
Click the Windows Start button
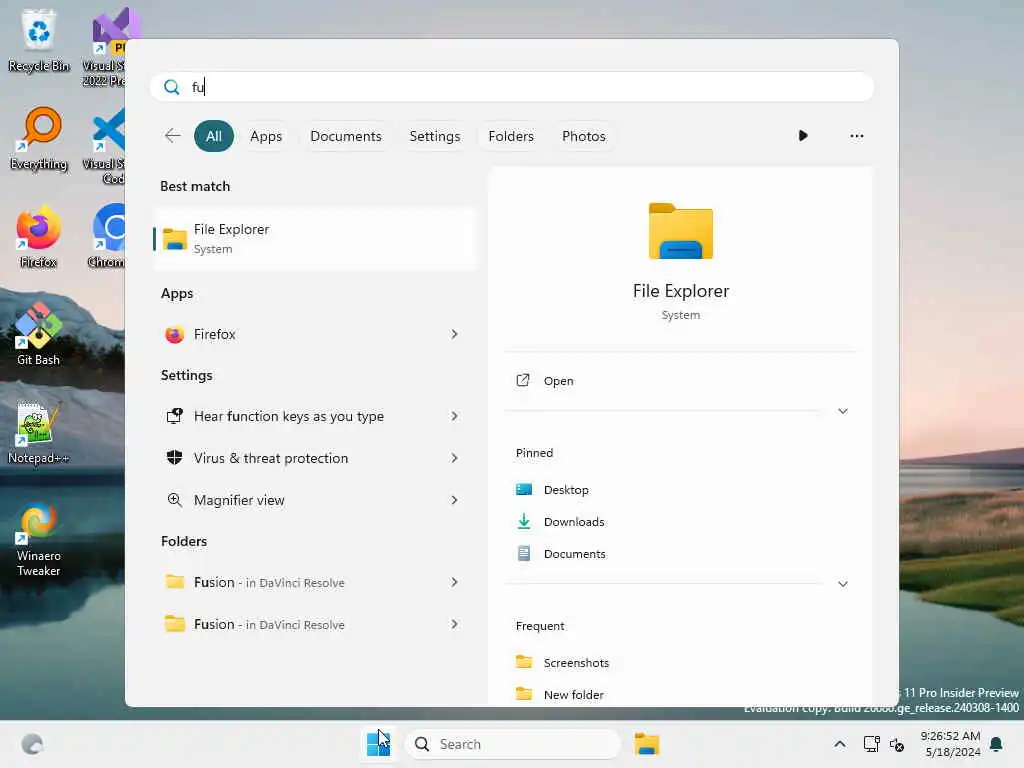[379, 744]
